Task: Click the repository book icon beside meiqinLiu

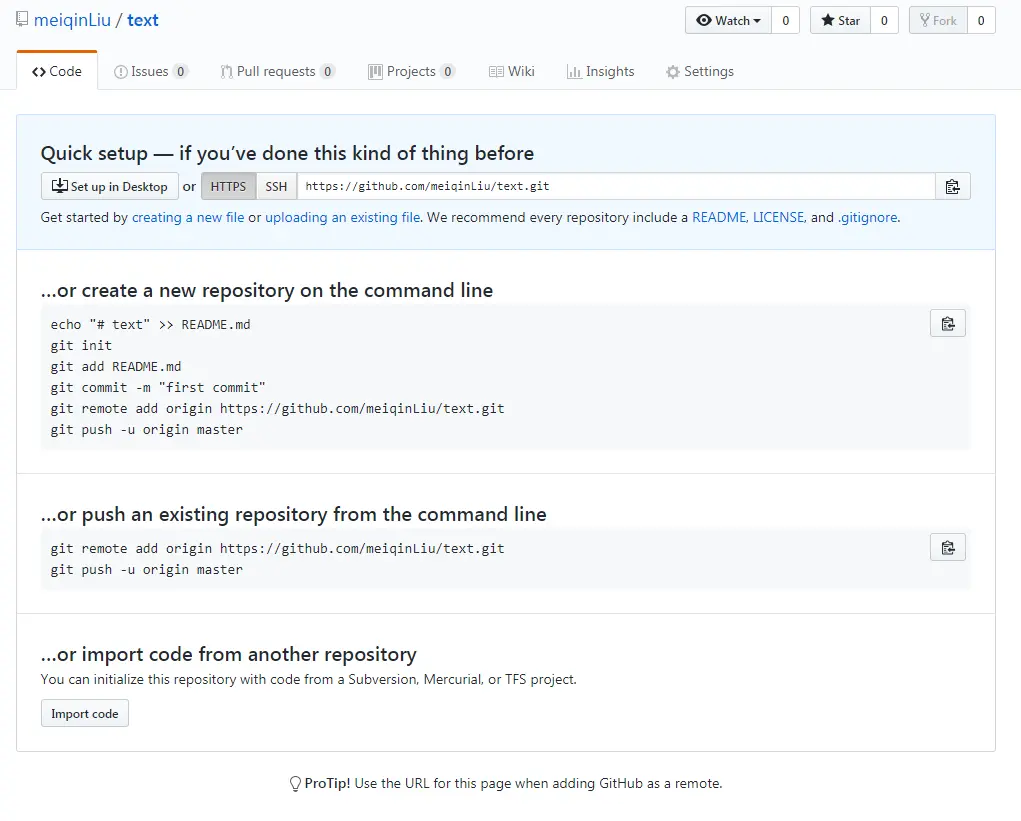Action: 22,20
